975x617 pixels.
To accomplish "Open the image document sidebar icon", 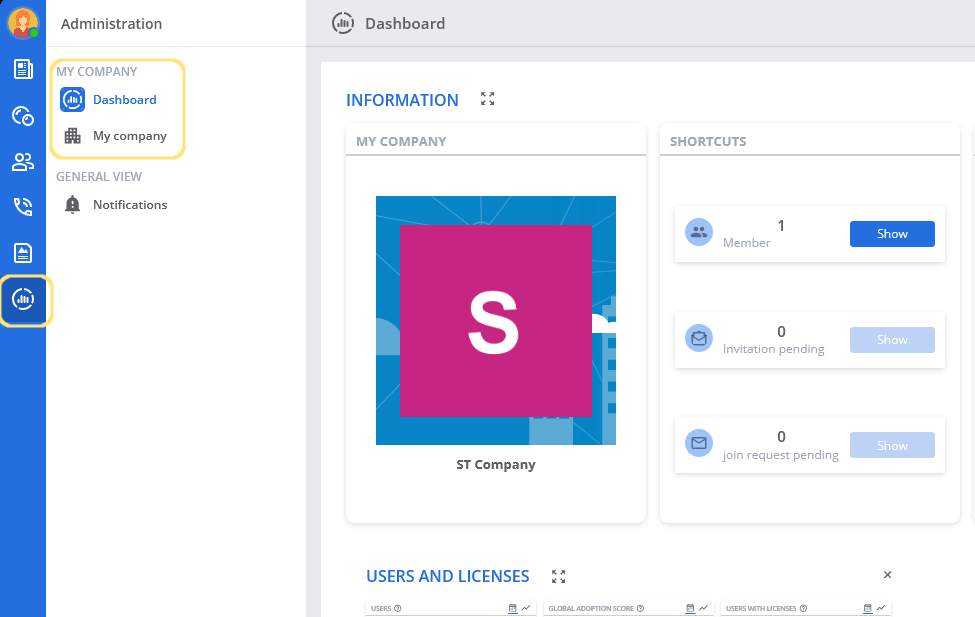I will [23, 253].
